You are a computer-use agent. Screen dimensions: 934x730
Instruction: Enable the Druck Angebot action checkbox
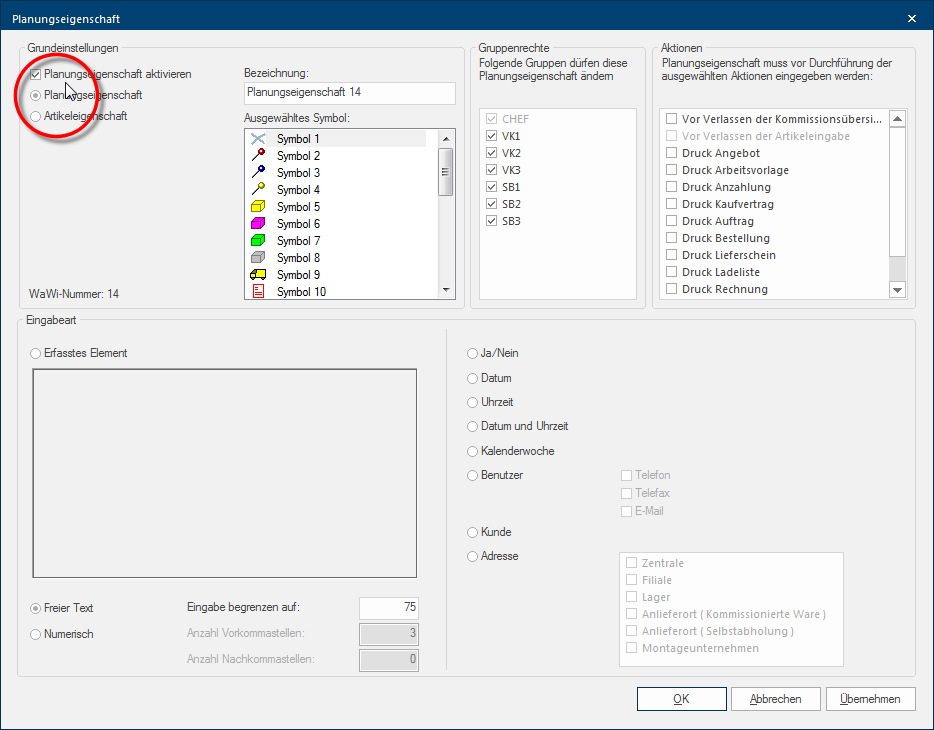point(673,153)
